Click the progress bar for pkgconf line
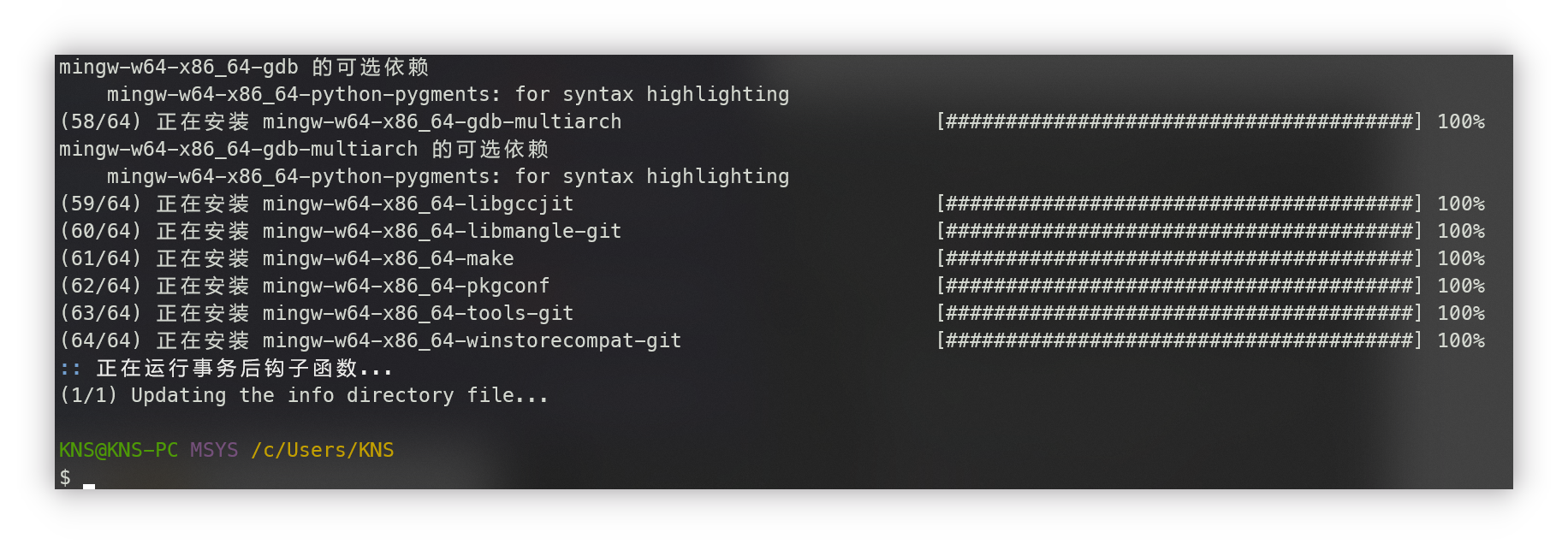The height and width of the screenshot is (544, 1568). [x=1179, y=286]
